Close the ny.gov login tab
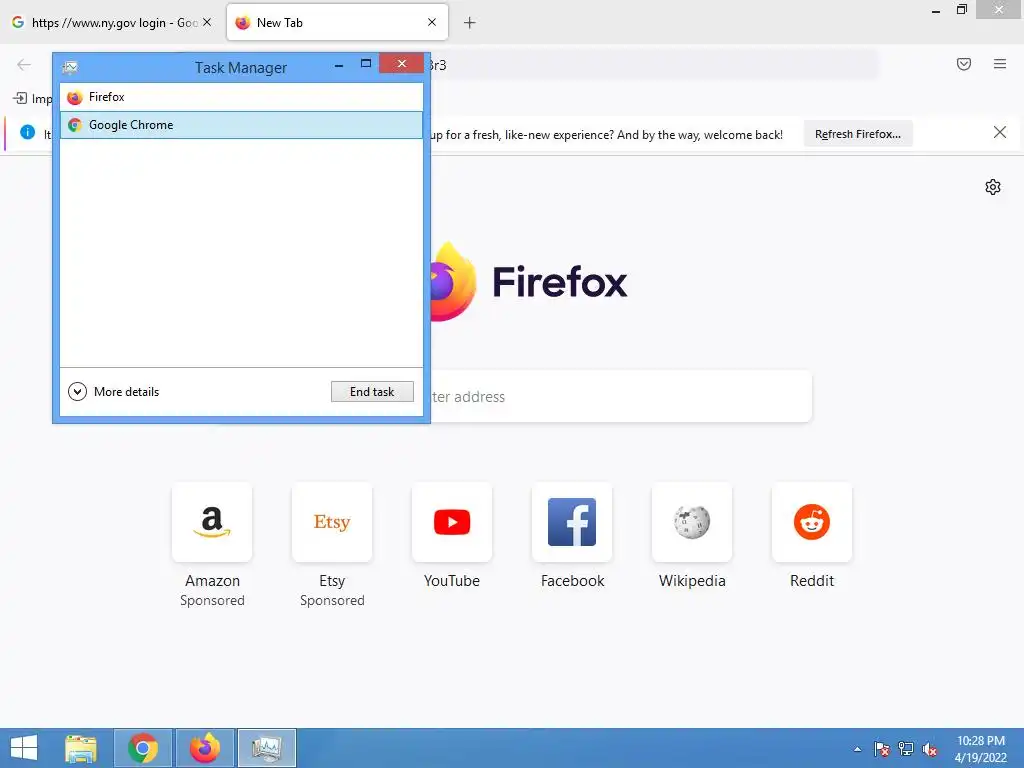 click(x=207, y=22)
